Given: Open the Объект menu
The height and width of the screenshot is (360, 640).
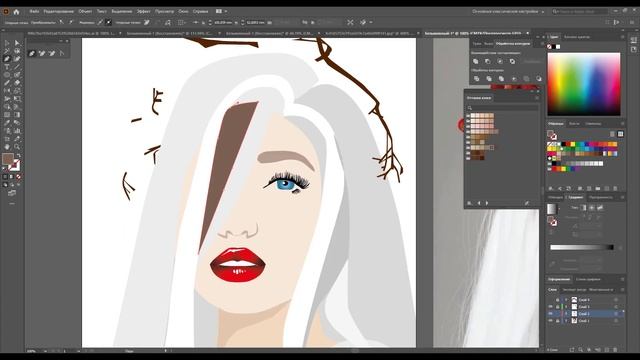Looking at the screenshot, I should [x=85, y=11].
